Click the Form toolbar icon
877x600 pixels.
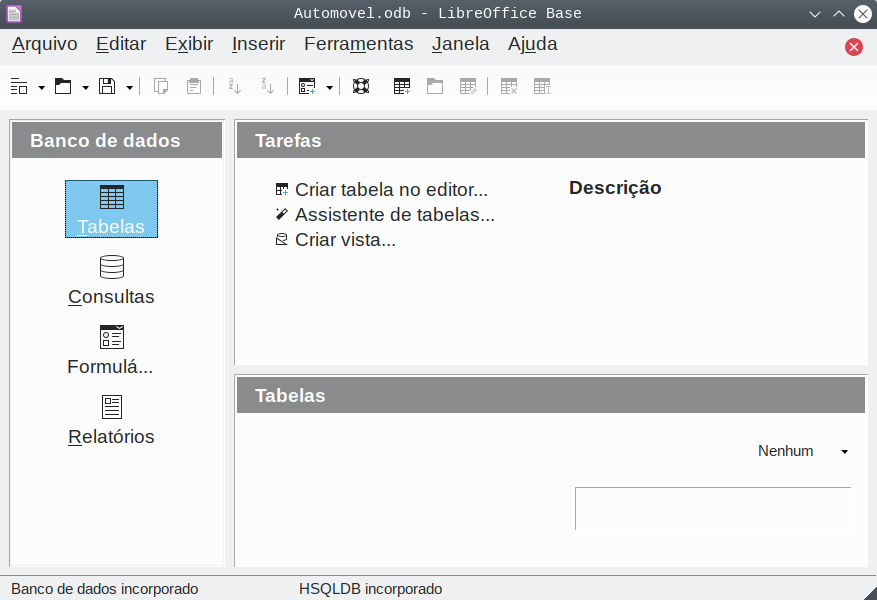(307, 87)
